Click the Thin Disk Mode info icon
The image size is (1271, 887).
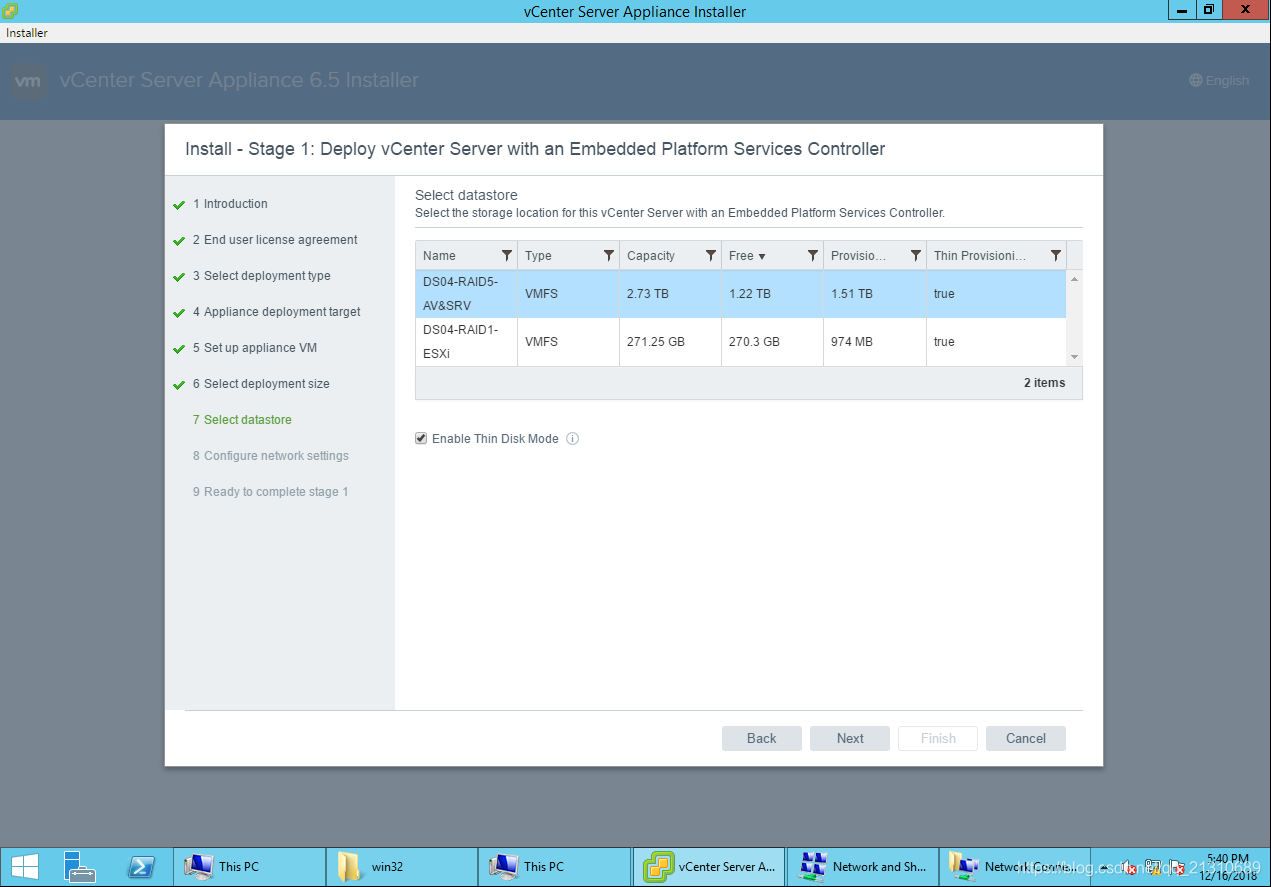(x=573, y=439)
